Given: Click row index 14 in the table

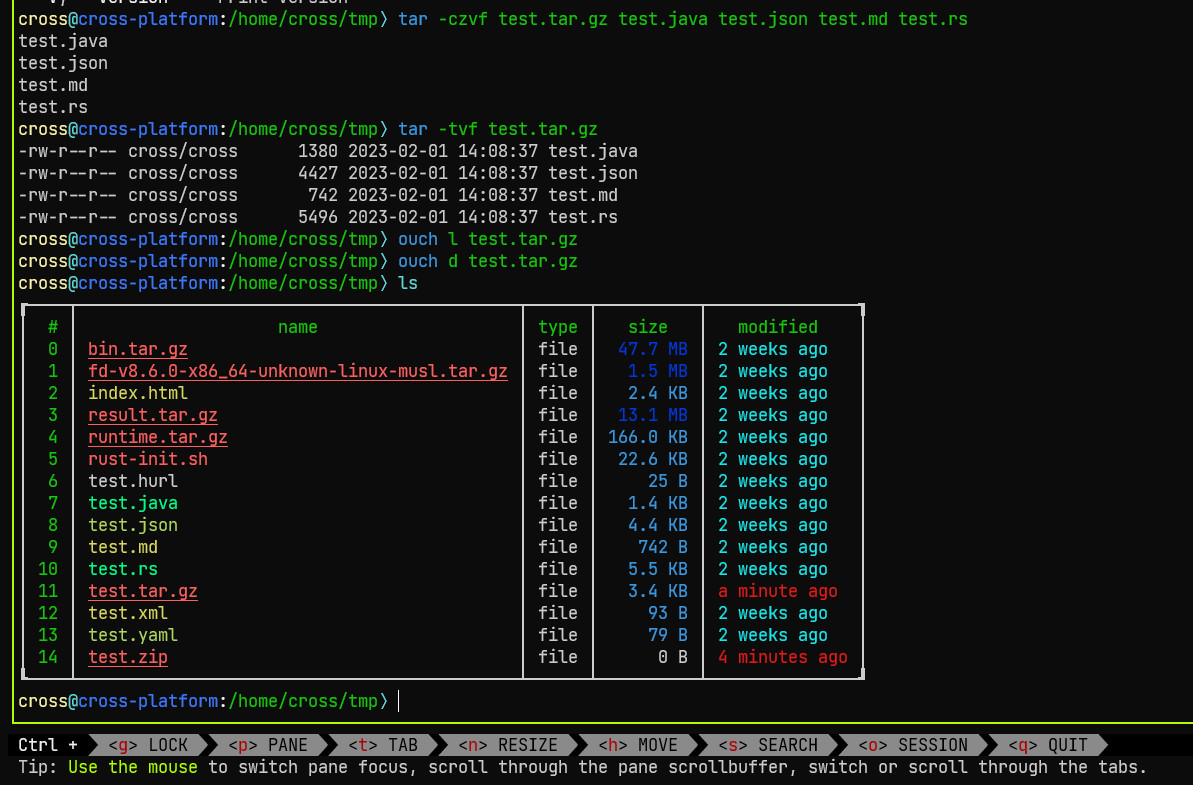Looking at the screenshot, I should click(x=48, y=657).
